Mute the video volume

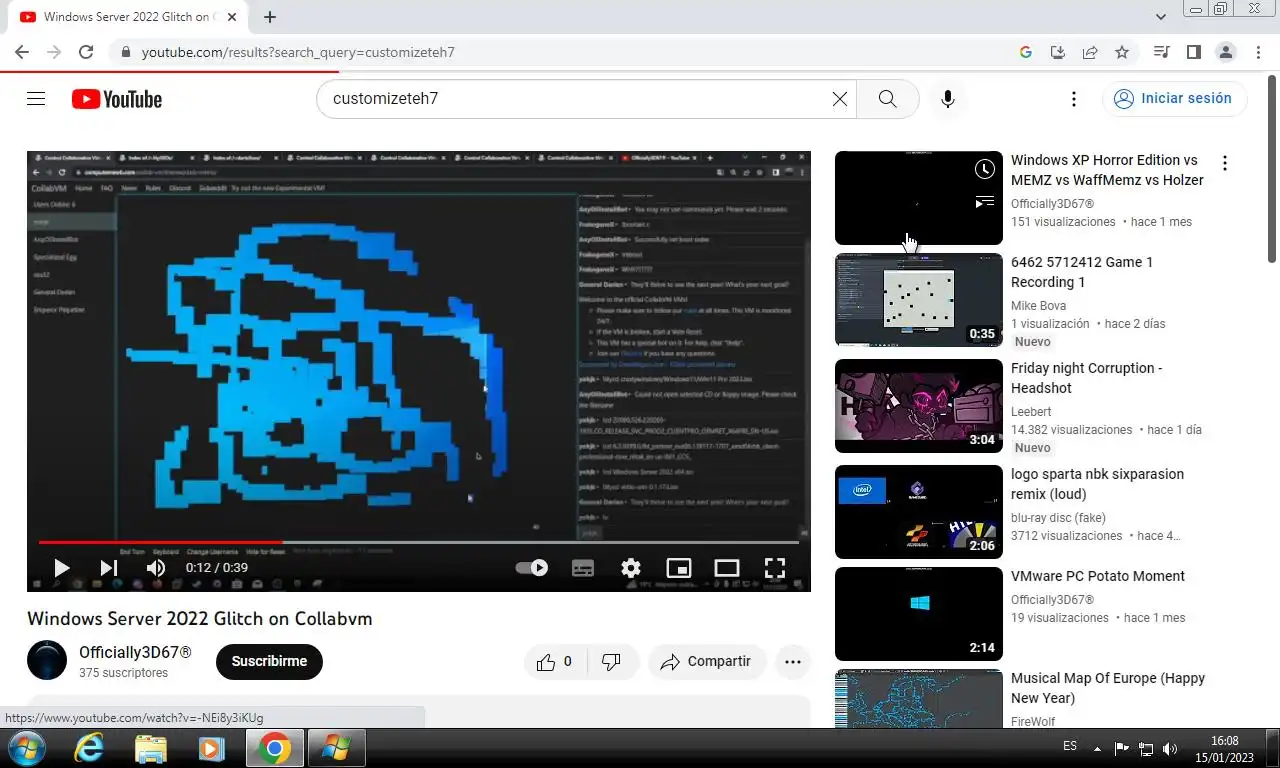pos(156,568)
